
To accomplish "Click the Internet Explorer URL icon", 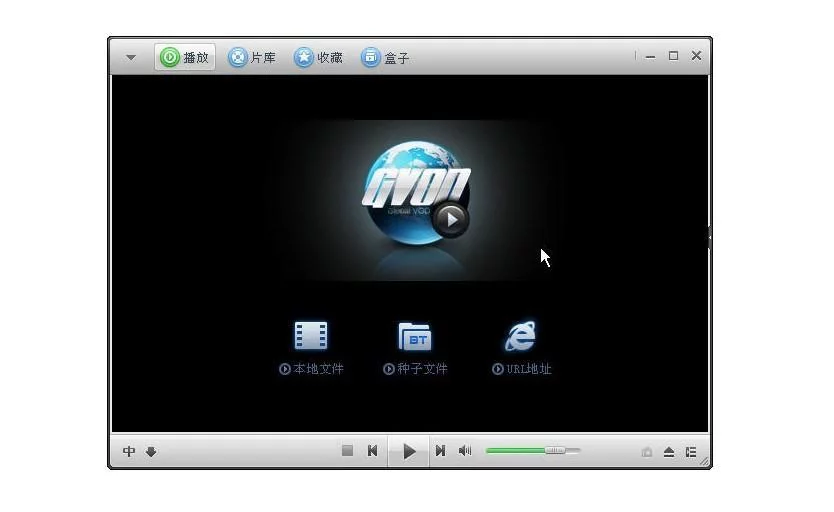I will point(520,336).
